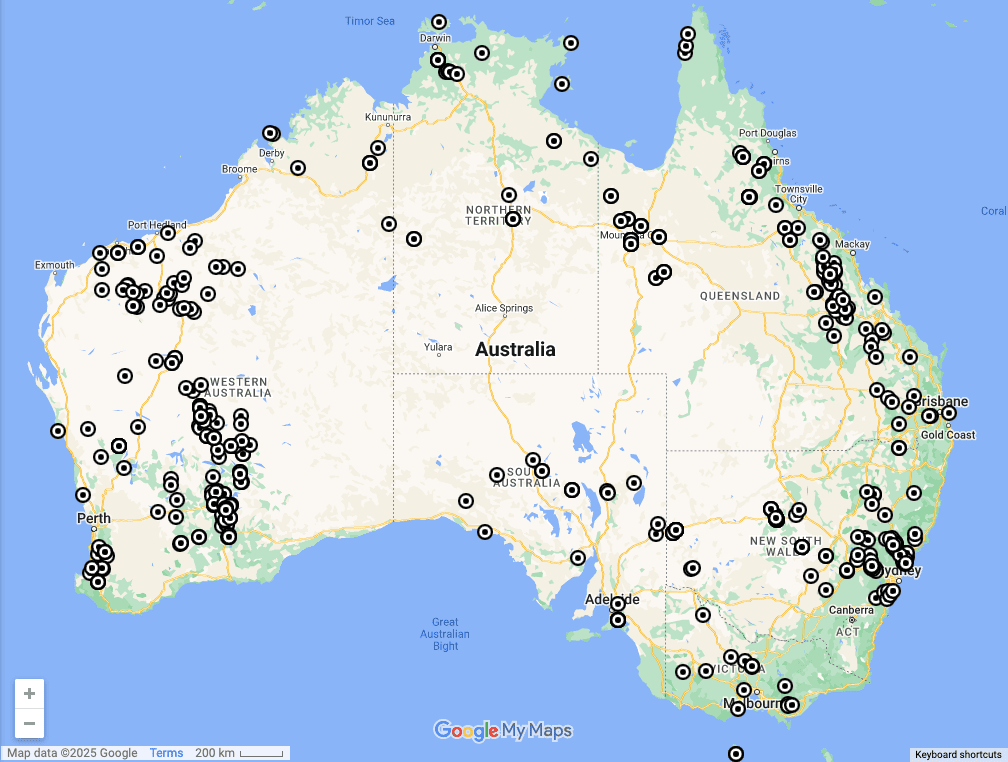Select the marker right of Kununurra's southern lake

click(378, 149)
